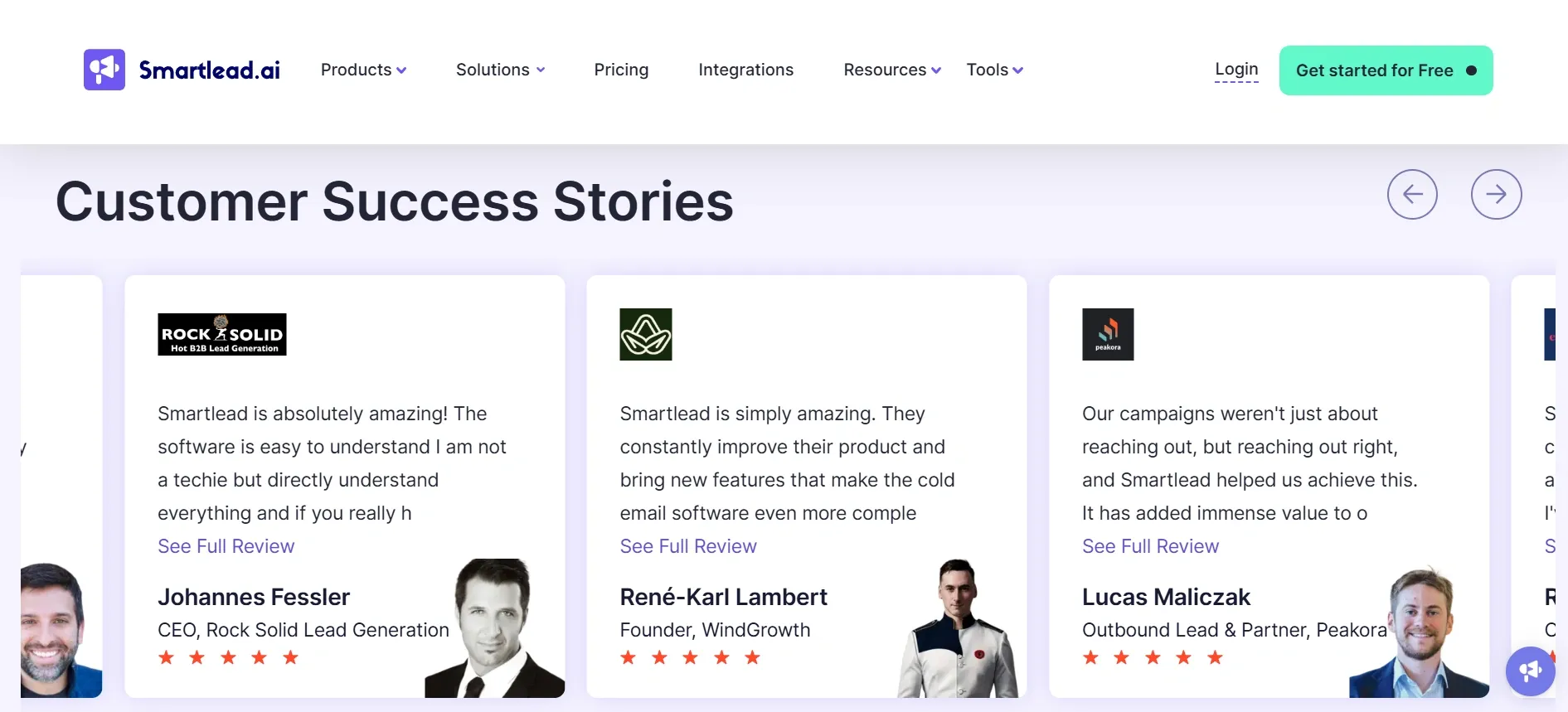Click the left arrow to view previous stories
Screen dimensions: 1568x712
pyautogui.click(x=1413, y=194)
